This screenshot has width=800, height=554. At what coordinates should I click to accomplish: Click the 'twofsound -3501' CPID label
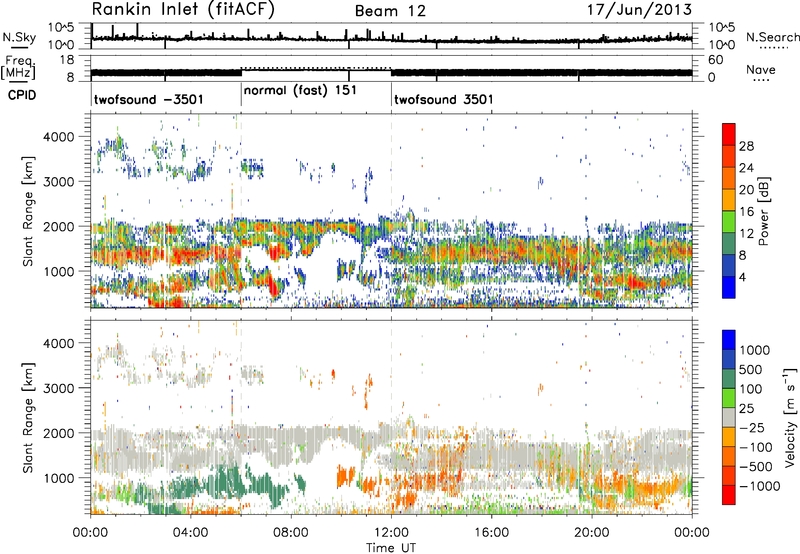148,99
